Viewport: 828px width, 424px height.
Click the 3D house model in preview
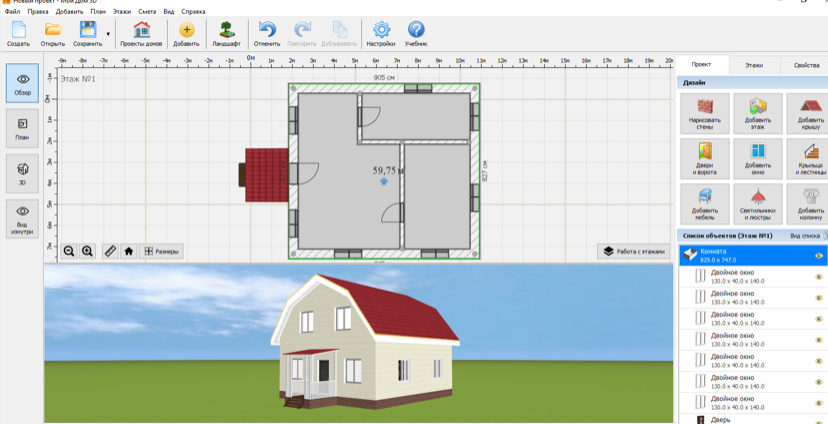[x=364, y=343]
